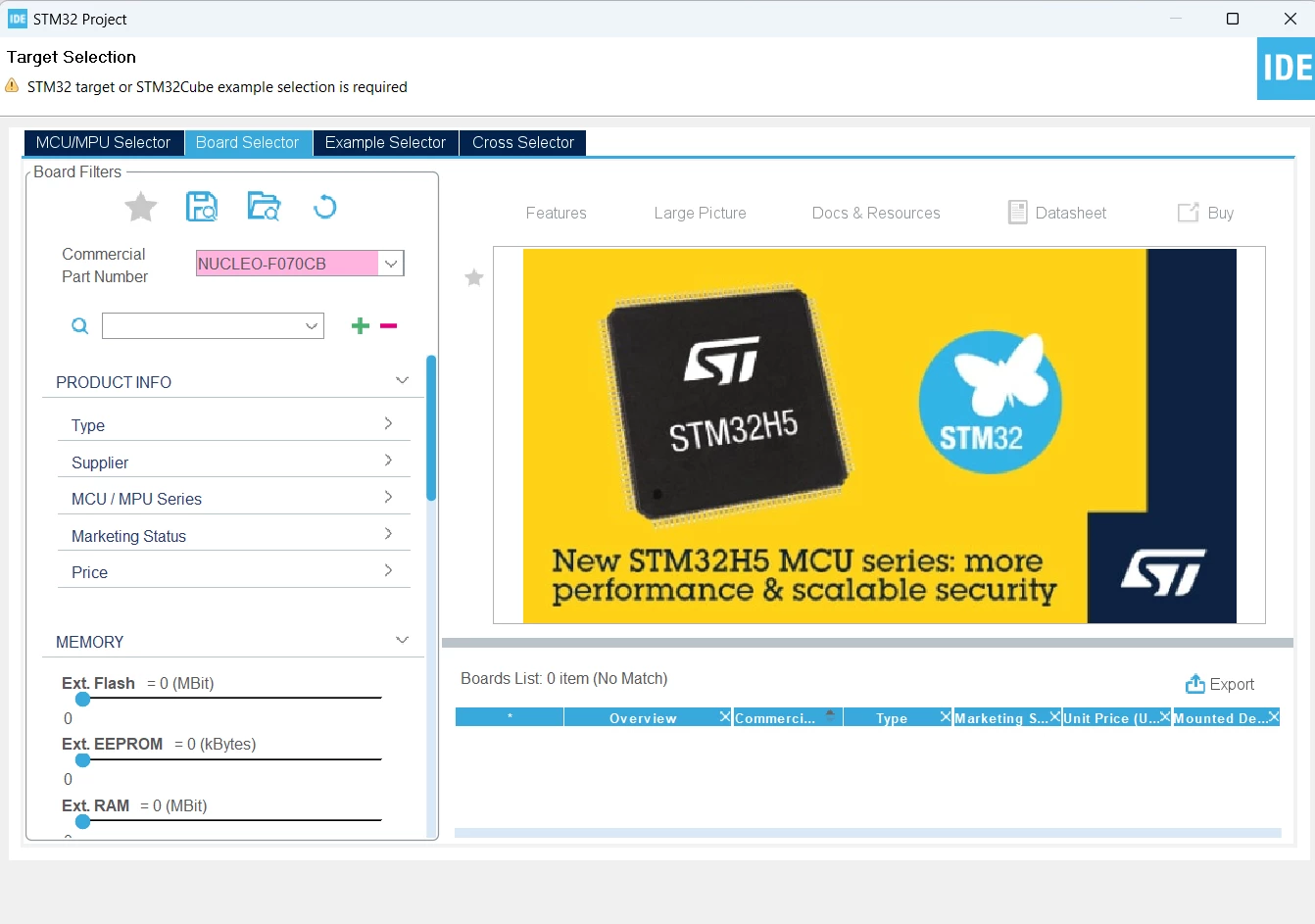The image size is (1315, 924).
Task: Open the Large Picture view
Action: tap(700, 213)
